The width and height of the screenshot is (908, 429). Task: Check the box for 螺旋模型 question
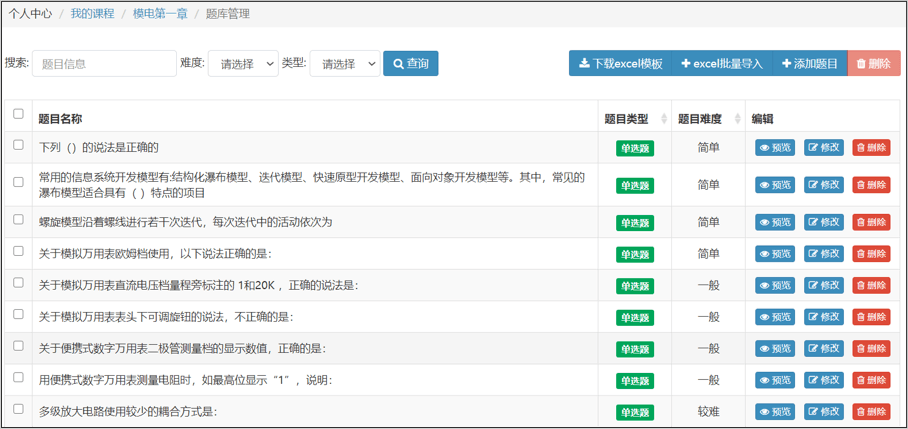[x=18, y=219]
